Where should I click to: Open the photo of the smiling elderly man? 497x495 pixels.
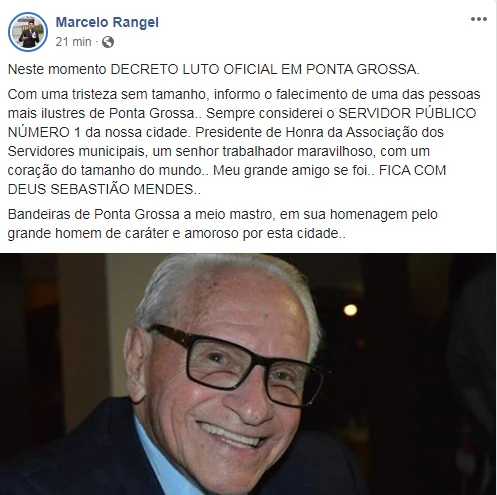(x=248, y=374)
